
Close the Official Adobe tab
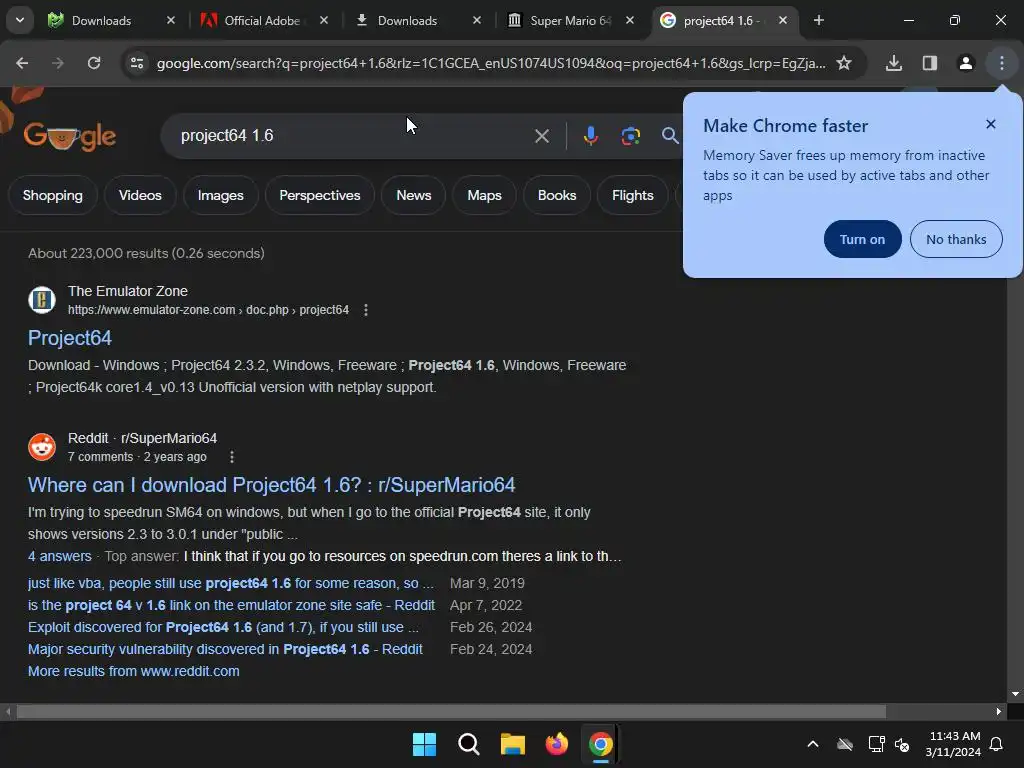323,20
